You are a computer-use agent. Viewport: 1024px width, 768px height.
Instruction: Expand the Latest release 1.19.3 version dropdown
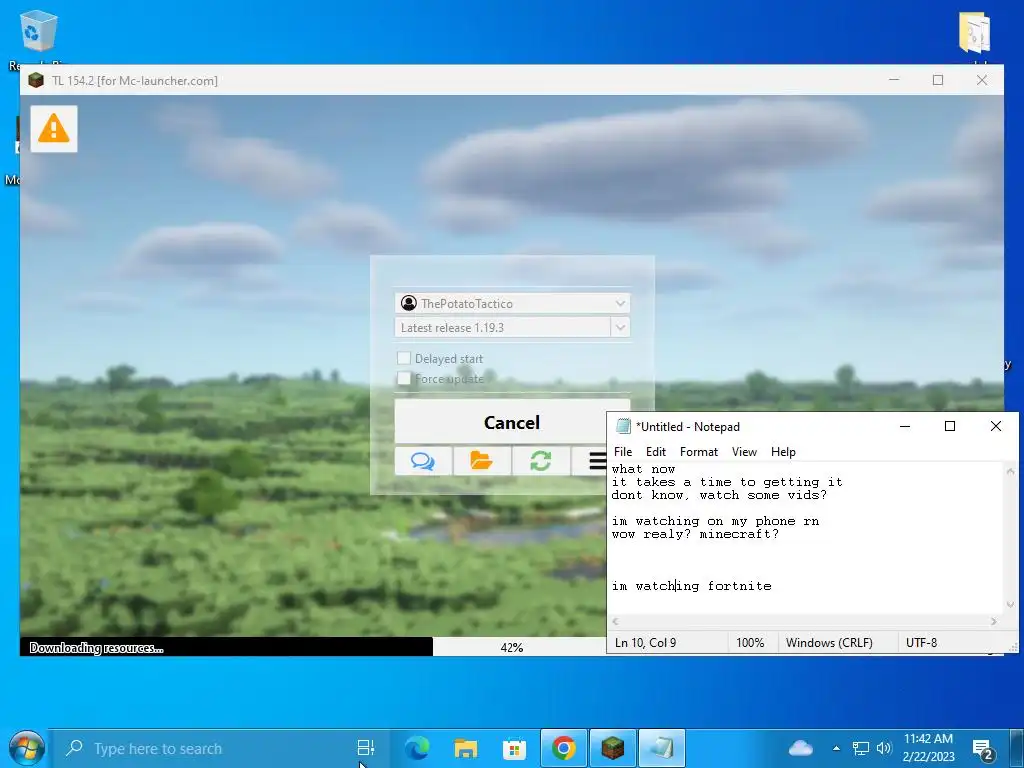pyautogui.click(x=620, y=327)
